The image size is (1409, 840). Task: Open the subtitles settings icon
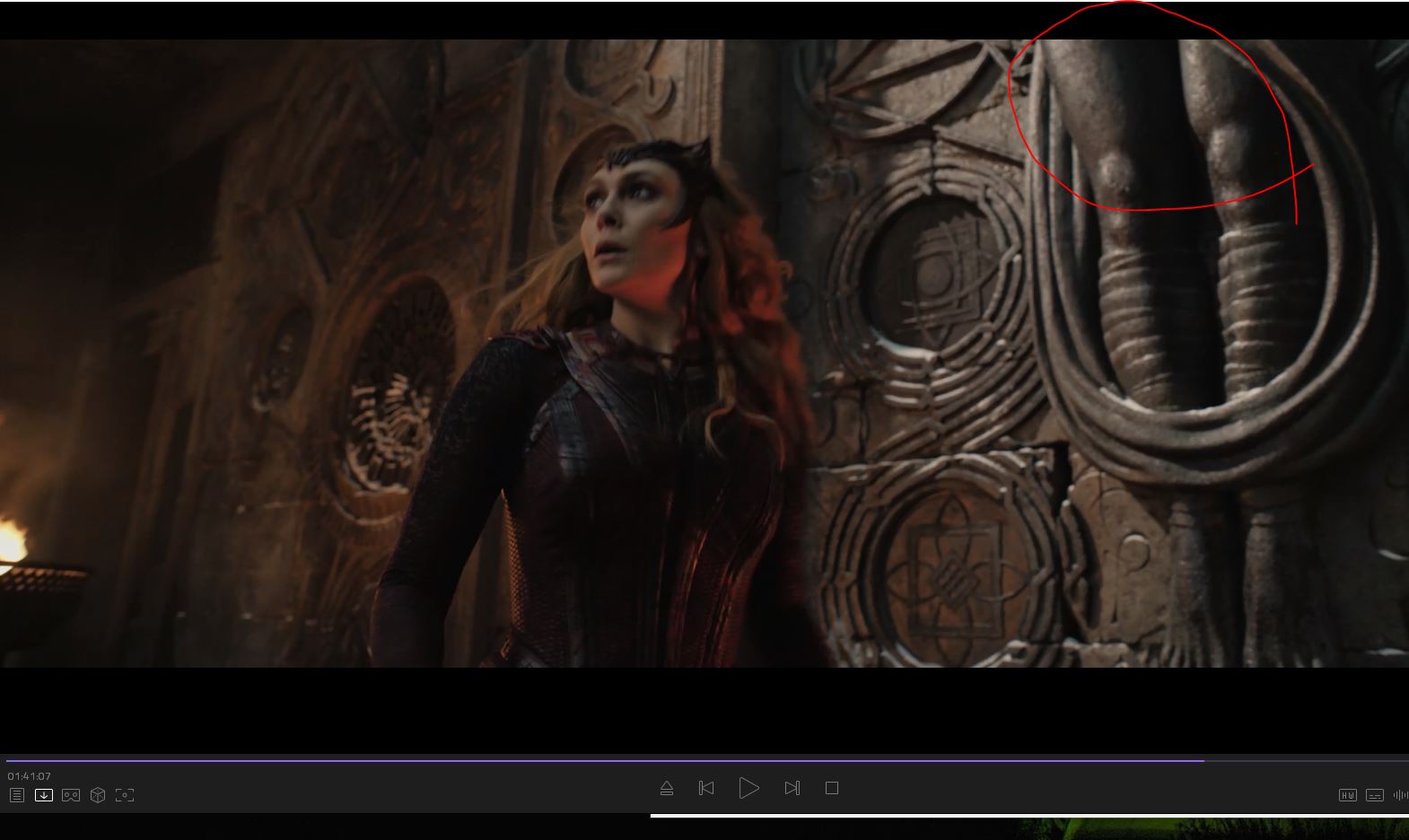[1374, 795]
